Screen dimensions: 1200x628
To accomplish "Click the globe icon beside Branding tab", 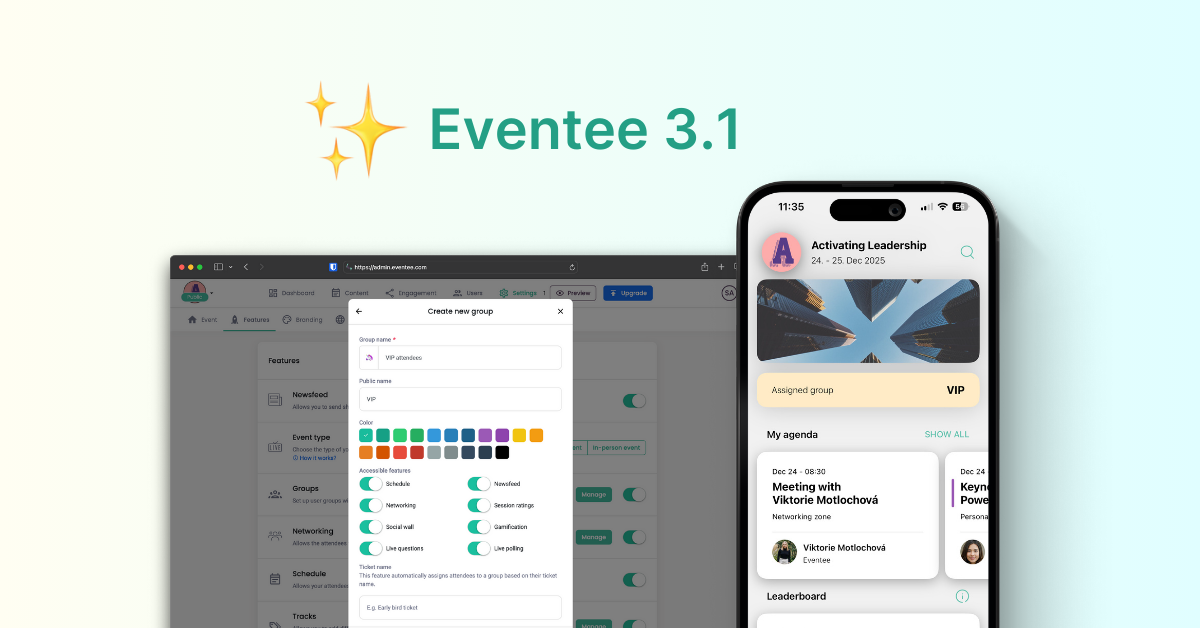I will click(340, 320).
